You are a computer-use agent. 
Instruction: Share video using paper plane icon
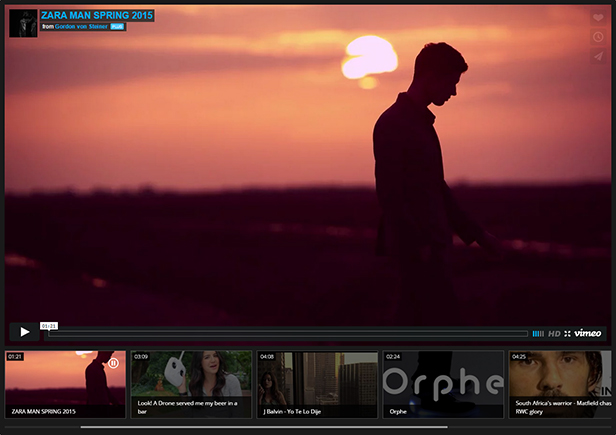pos(598,56)
